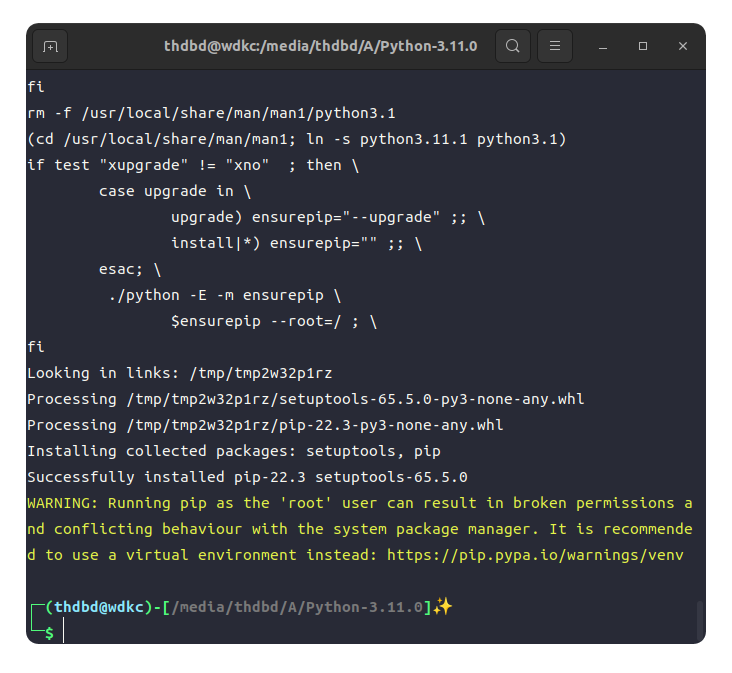732x673 pixels.
Task: Click the 'upgrade) ensurepip="--upgrade"' line
Action: (x=328, y=217)
